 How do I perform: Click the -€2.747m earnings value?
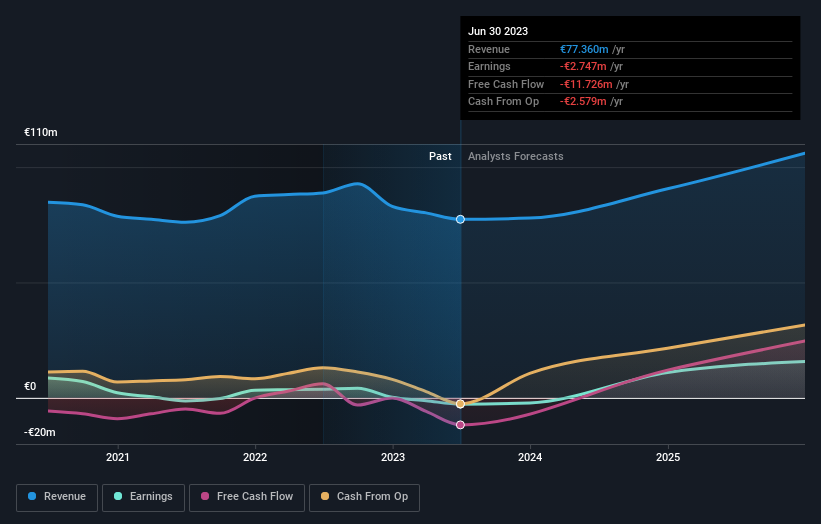pyautogui.click(x=583, y=66)
